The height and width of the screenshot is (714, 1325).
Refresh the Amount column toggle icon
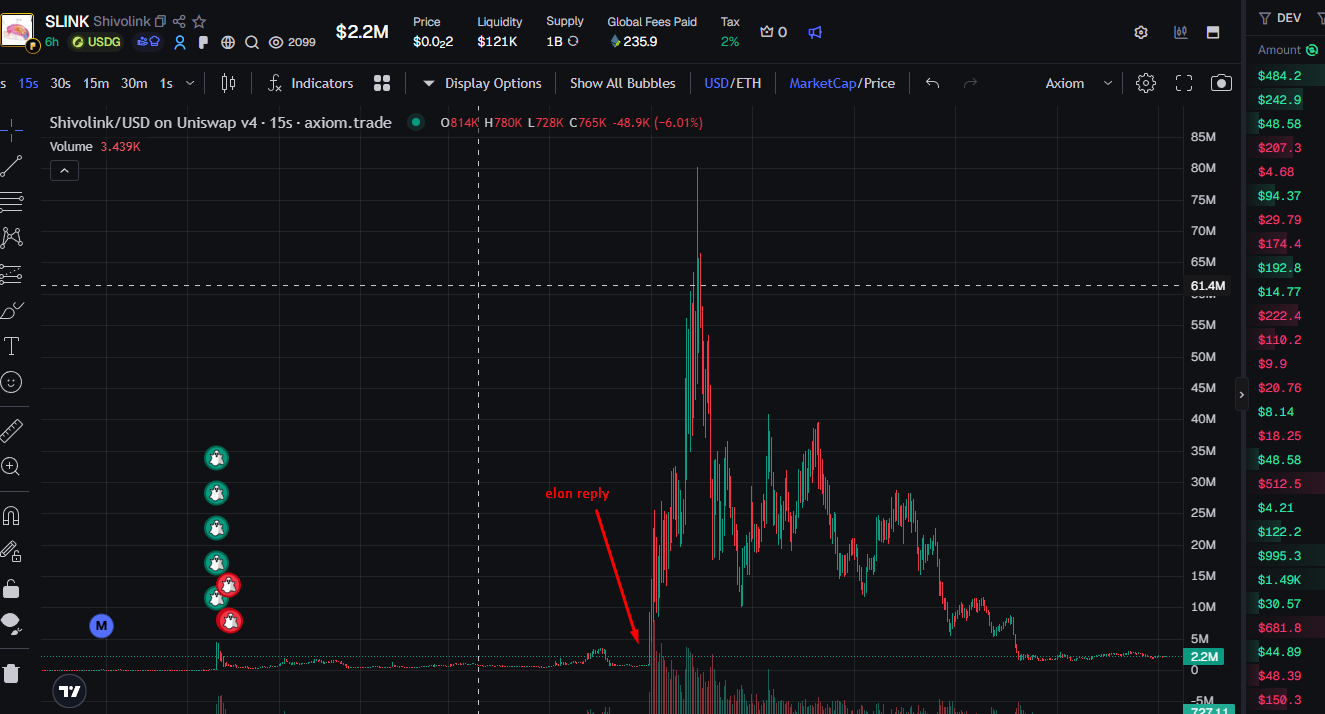pyautogui.click(x=1312, y=50)
